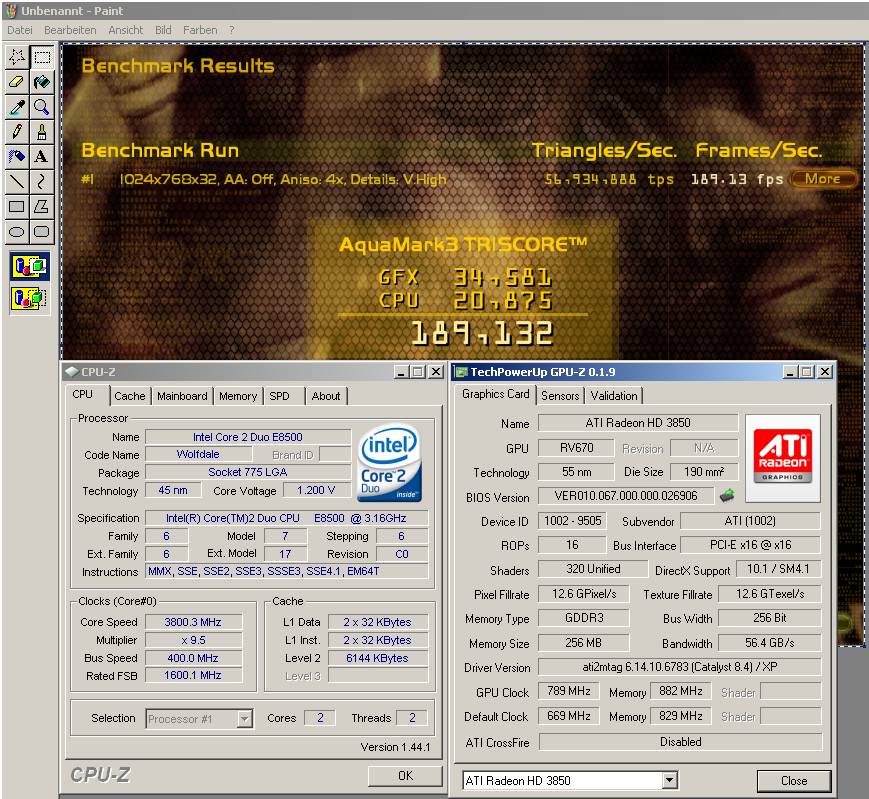Click the Multiplier value x 9.5
This screenshot has width=869, height=799.
tap(193, 640)
